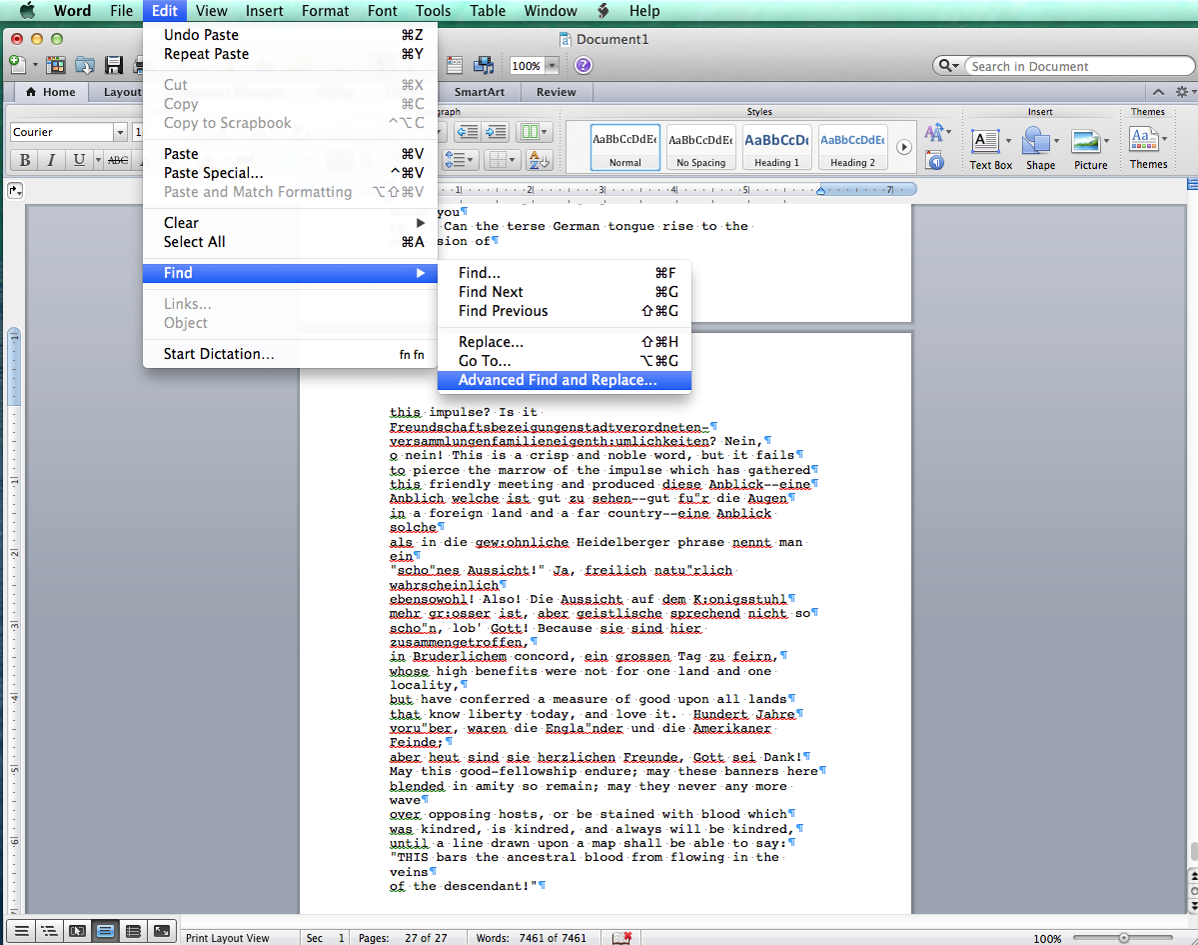This screenshot has width=1198, height=945.
Task: Switch to Draft view in status bar
Action: tap(20, 931)
